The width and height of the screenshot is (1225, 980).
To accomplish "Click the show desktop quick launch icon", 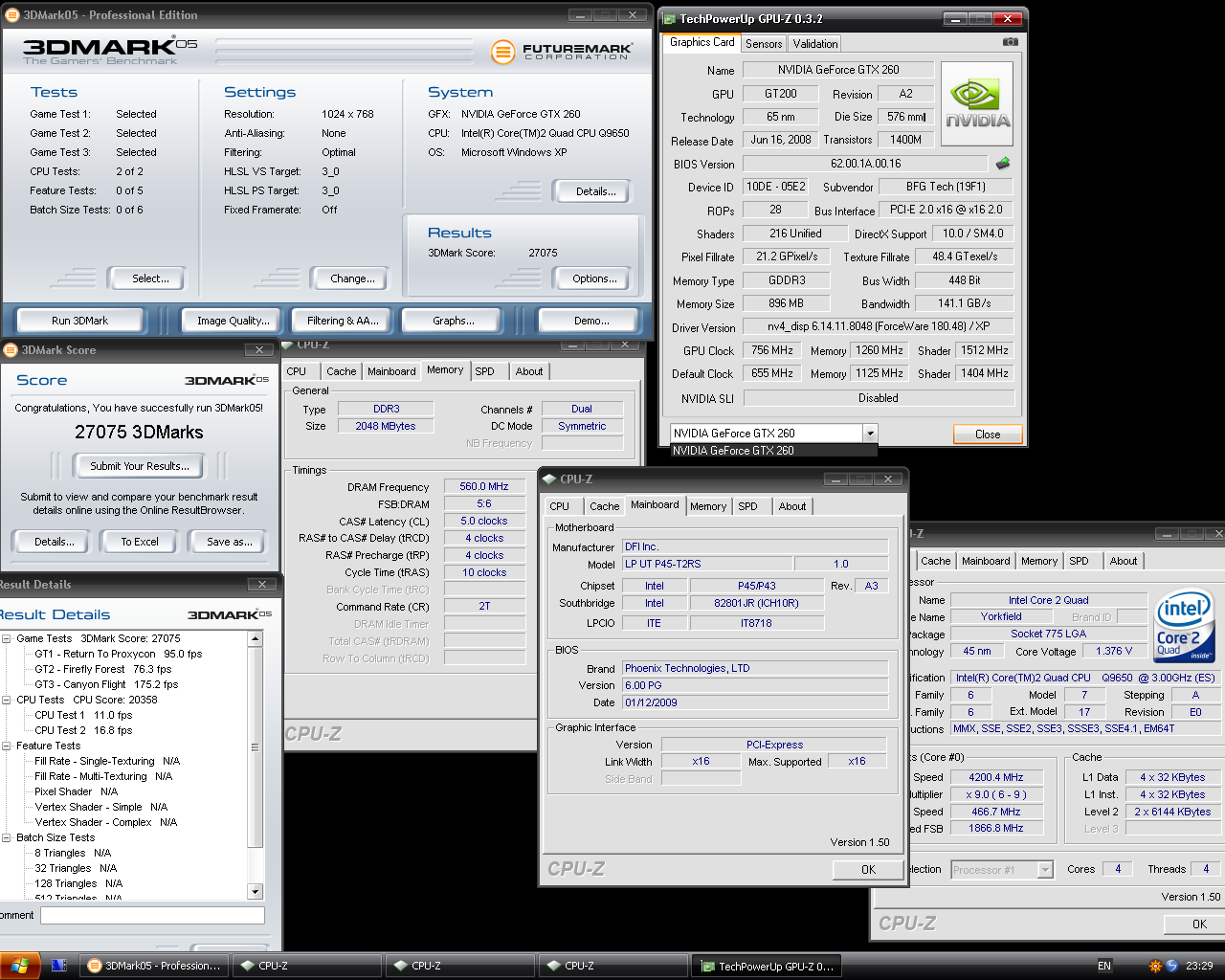I will [x=58, y=966].
